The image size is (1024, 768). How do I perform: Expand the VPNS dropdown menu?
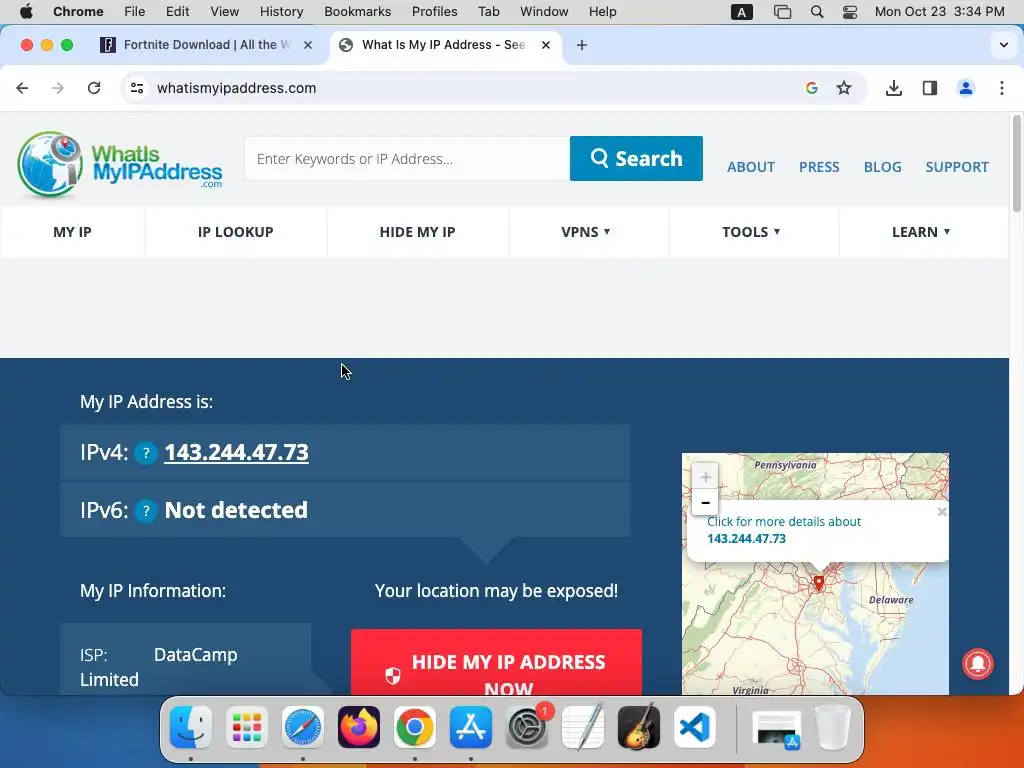[x=586, y=232]
